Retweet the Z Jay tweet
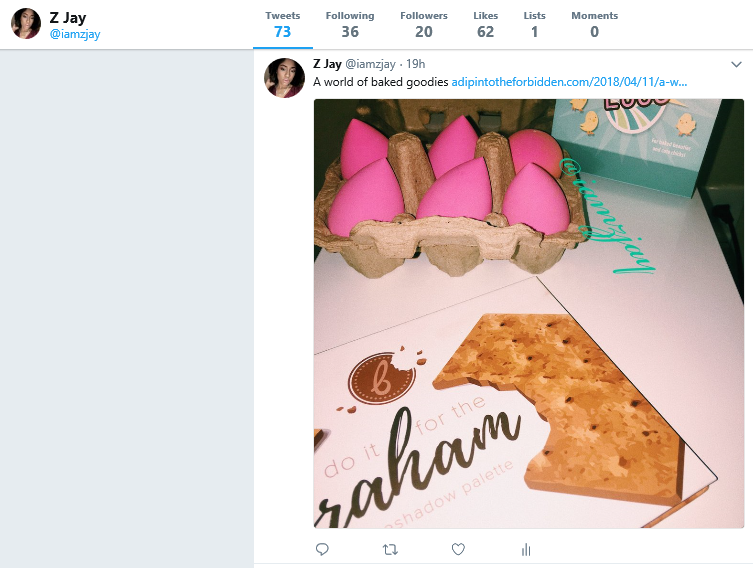The width and height of the screenshot is (753, 568). (390, 549)
